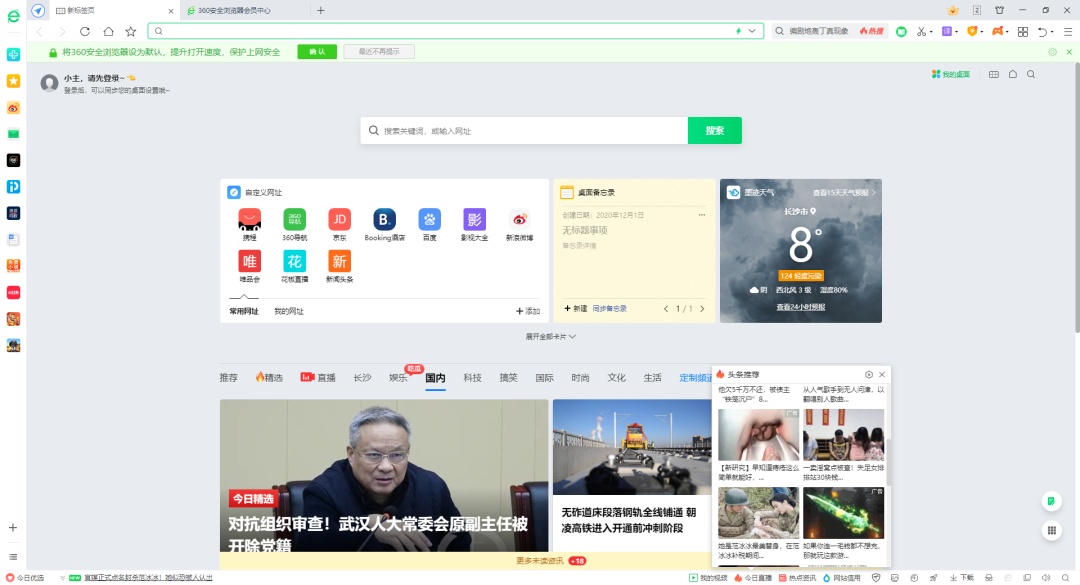Go to next memo page arrow

tap(703, 309)
